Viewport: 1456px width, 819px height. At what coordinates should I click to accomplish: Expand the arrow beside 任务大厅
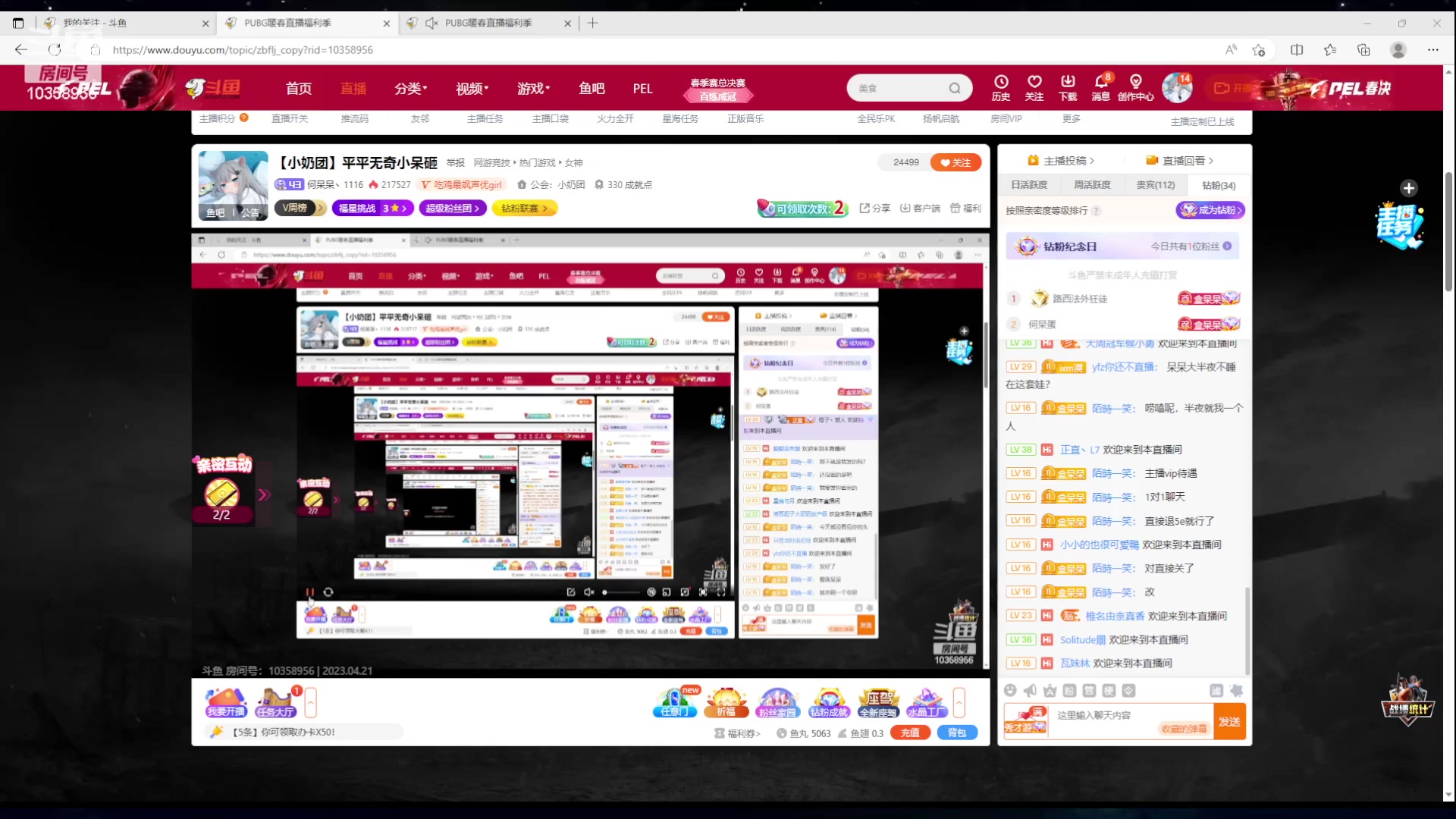click(x=310, y=702)
